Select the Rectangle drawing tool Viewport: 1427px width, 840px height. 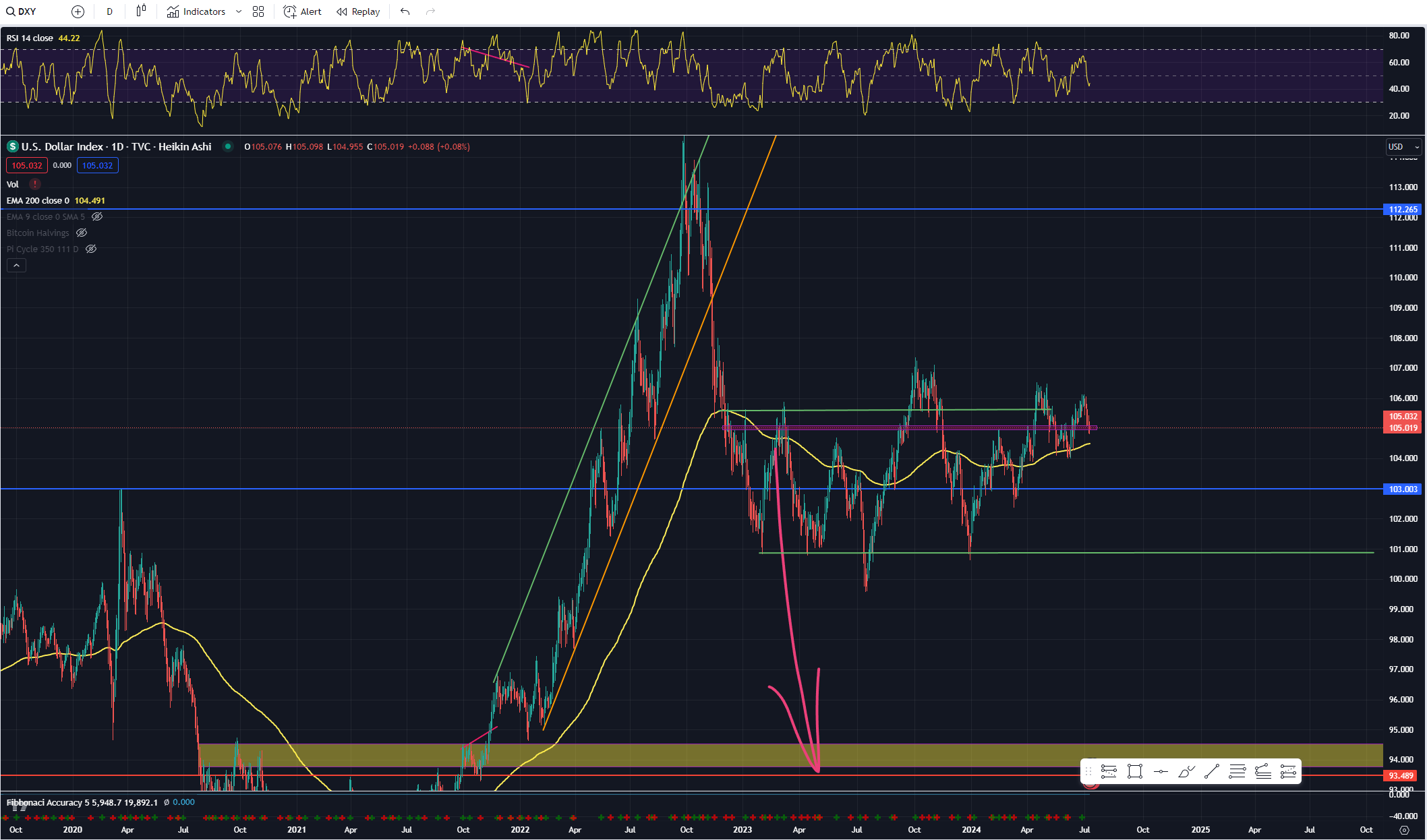coord(1134,771)
